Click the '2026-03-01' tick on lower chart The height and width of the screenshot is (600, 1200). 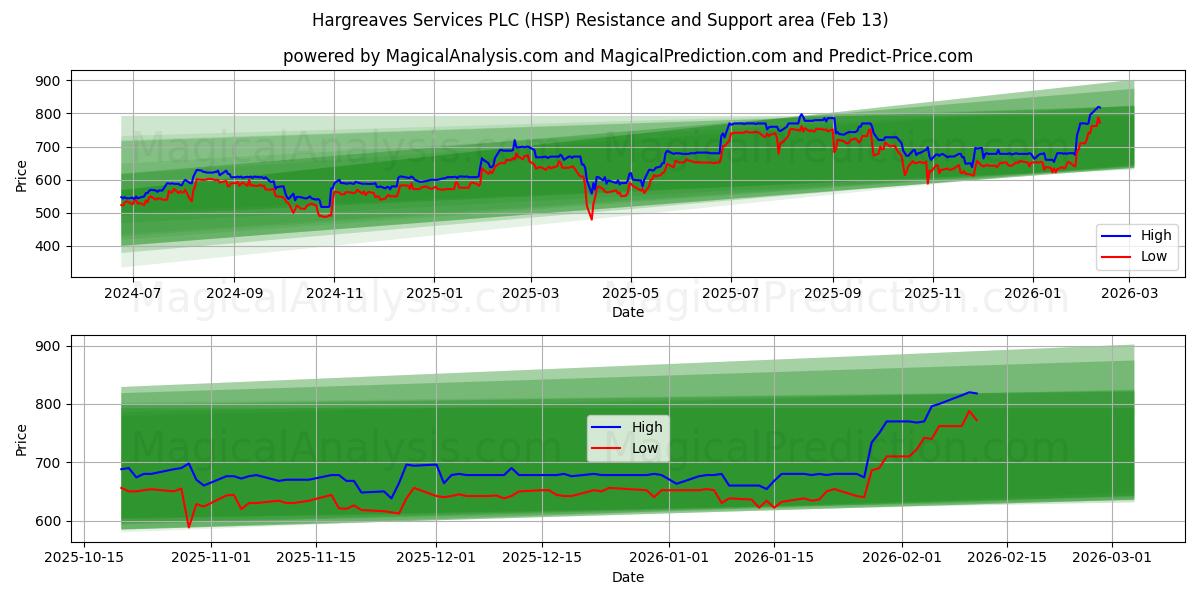click(1111, 559)
